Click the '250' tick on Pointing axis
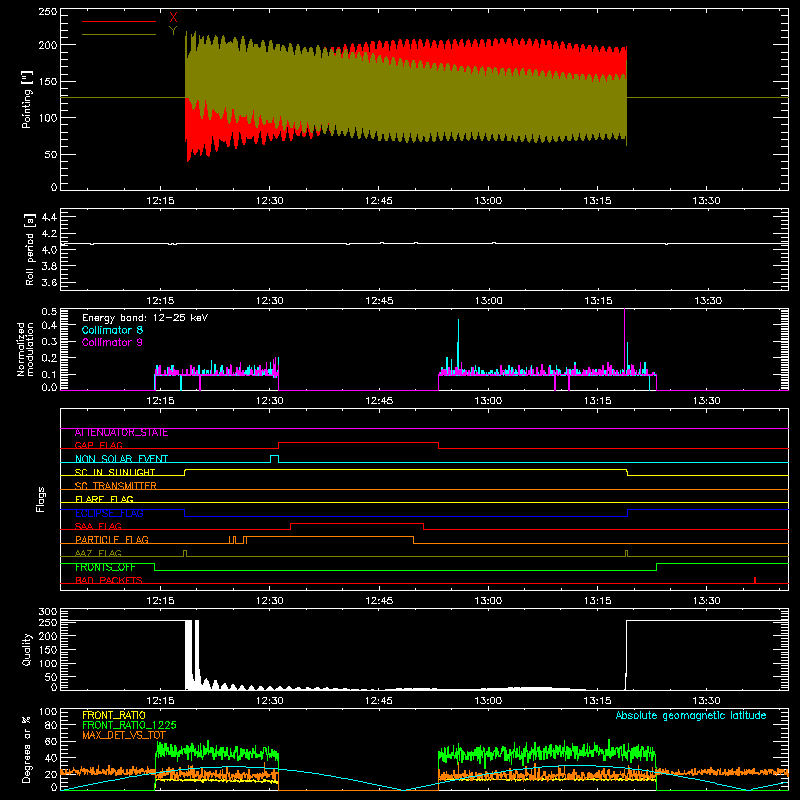Viewport: 800px width, 800px height. click(47, 12)
